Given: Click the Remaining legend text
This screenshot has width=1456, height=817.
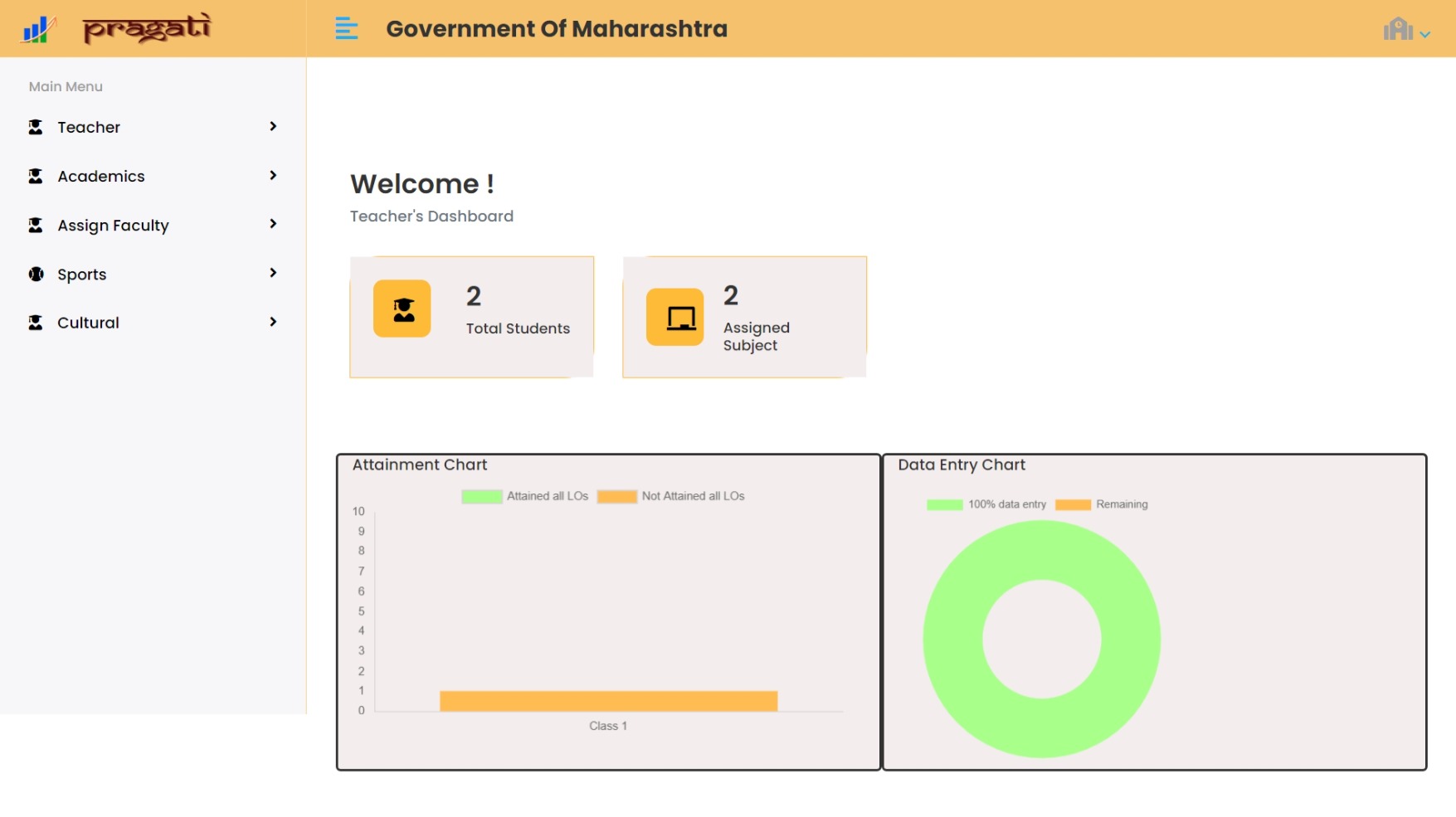Looking at the screenshot, I should tap(1122, 504).
